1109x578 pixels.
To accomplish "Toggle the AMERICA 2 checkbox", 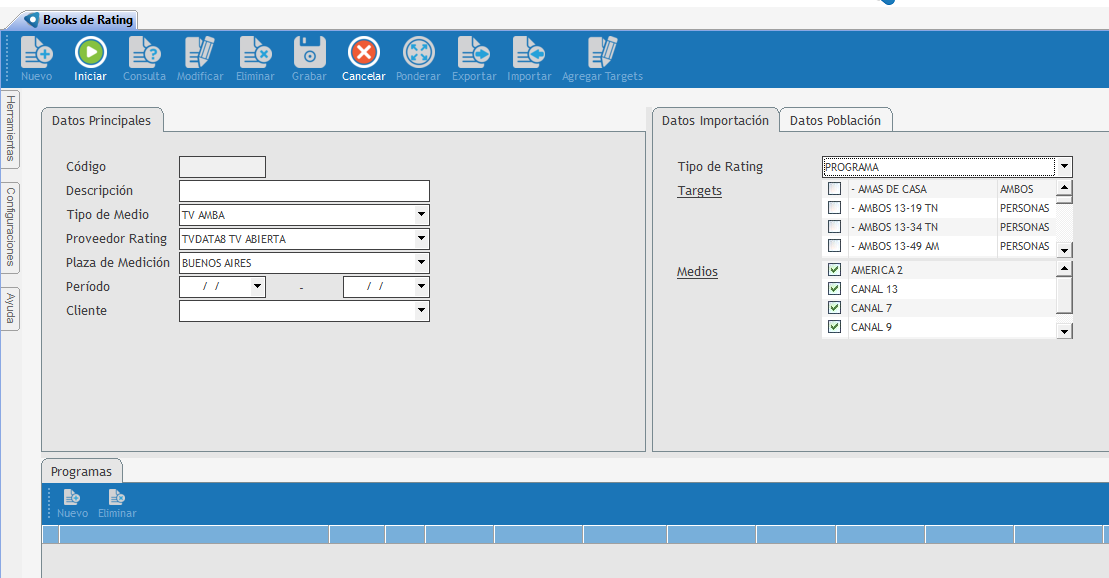I will coord(834,270).
